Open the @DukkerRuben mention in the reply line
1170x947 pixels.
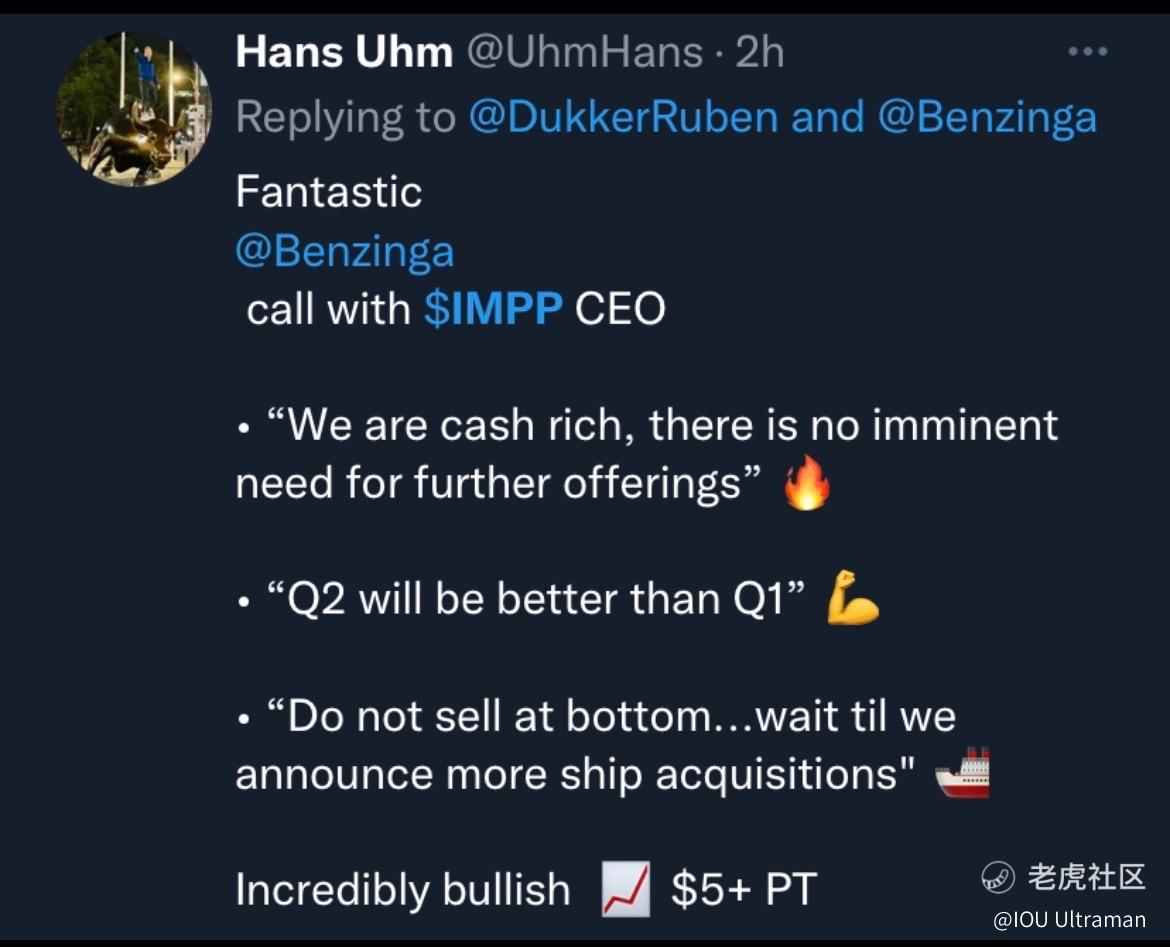[x=624, y=117]
